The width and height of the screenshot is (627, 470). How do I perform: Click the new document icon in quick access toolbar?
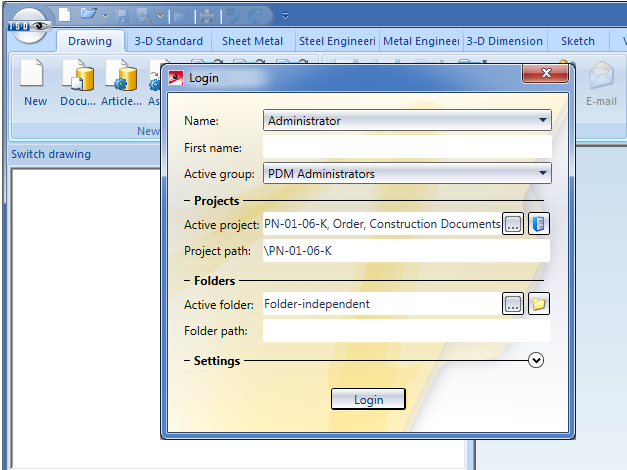pos(64,15)
